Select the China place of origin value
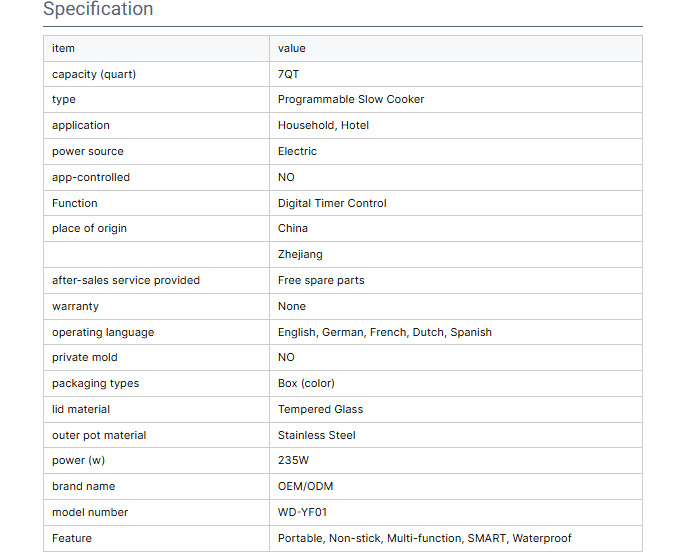This screenshot has width=691, height=556. (293, 229)
